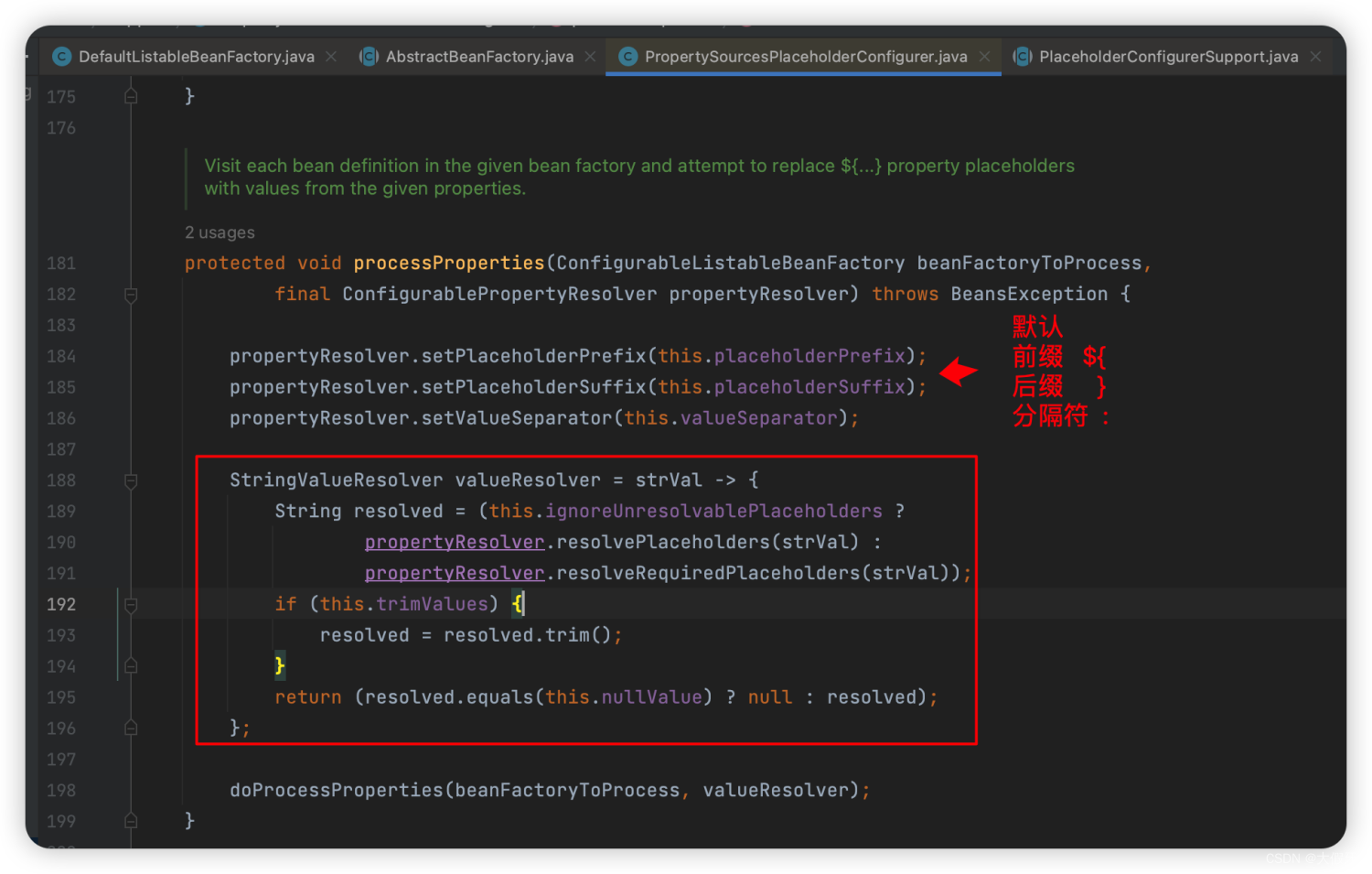Click ConfigurableListableBeanFactory parameter type
Image resolution: width=1372 pixels, height=874 pixels.
[x=731, y=264]
